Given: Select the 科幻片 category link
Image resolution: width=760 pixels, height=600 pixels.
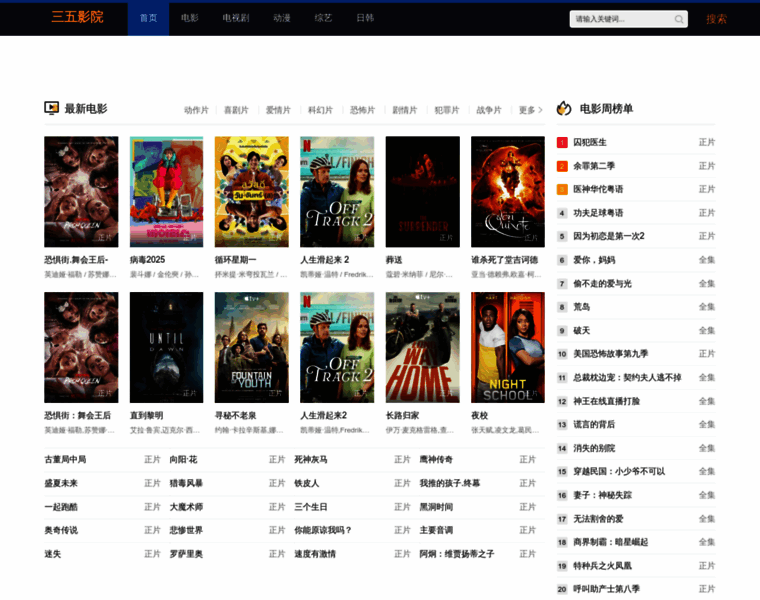Looking at the screenshot, I should (x=320, y=110).
